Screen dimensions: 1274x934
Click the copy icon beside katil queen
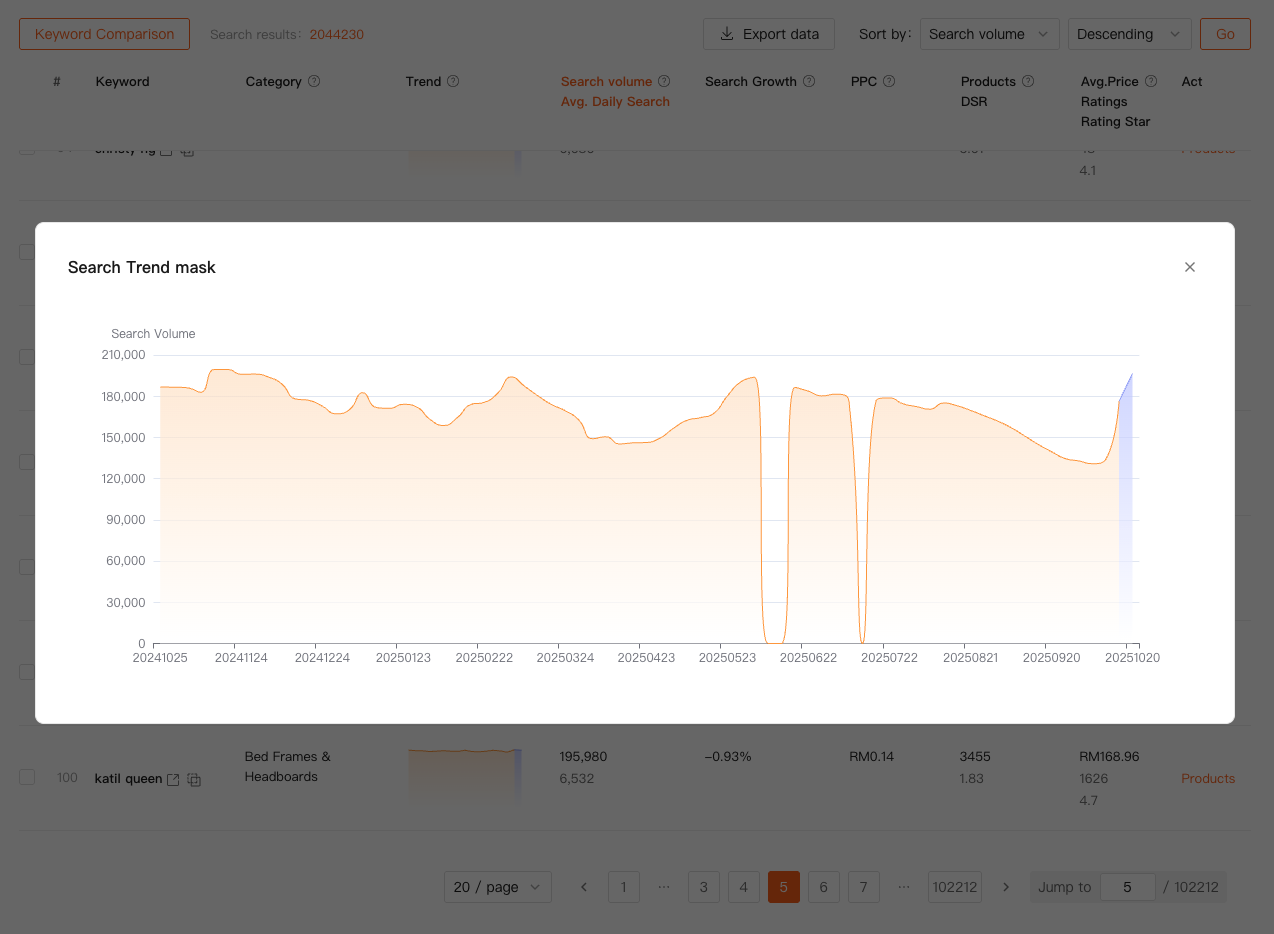tap(194, 779)
